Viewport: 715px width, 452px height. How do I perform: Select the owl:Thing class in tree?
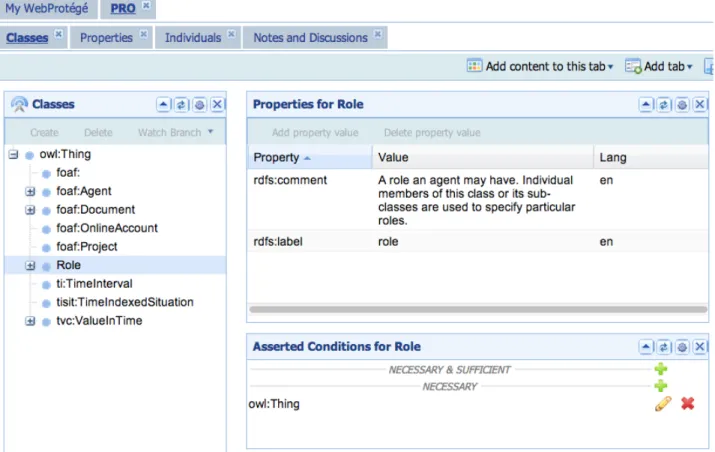point(65,154)
